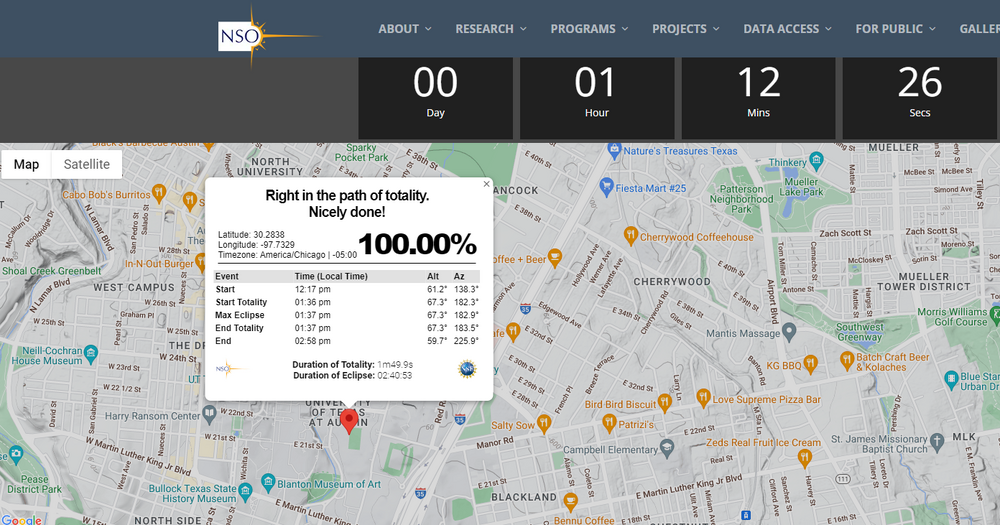Open the PROJECTS navigation menu
This screenshot has height=525, width=1000.
tap(685, 29)
